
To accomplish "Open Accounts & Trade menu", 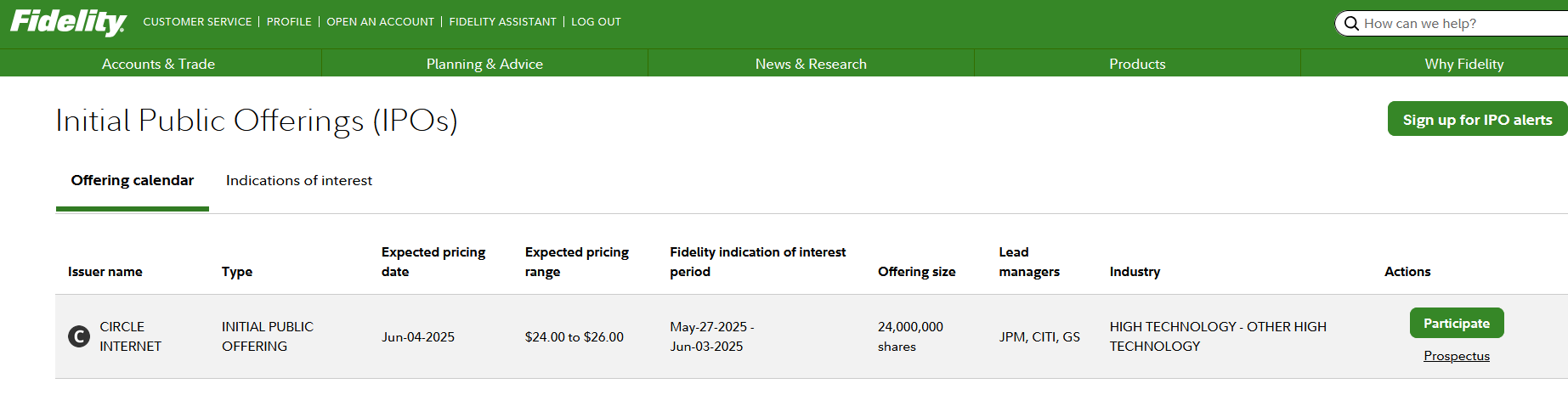I will (x=159, y=64).
